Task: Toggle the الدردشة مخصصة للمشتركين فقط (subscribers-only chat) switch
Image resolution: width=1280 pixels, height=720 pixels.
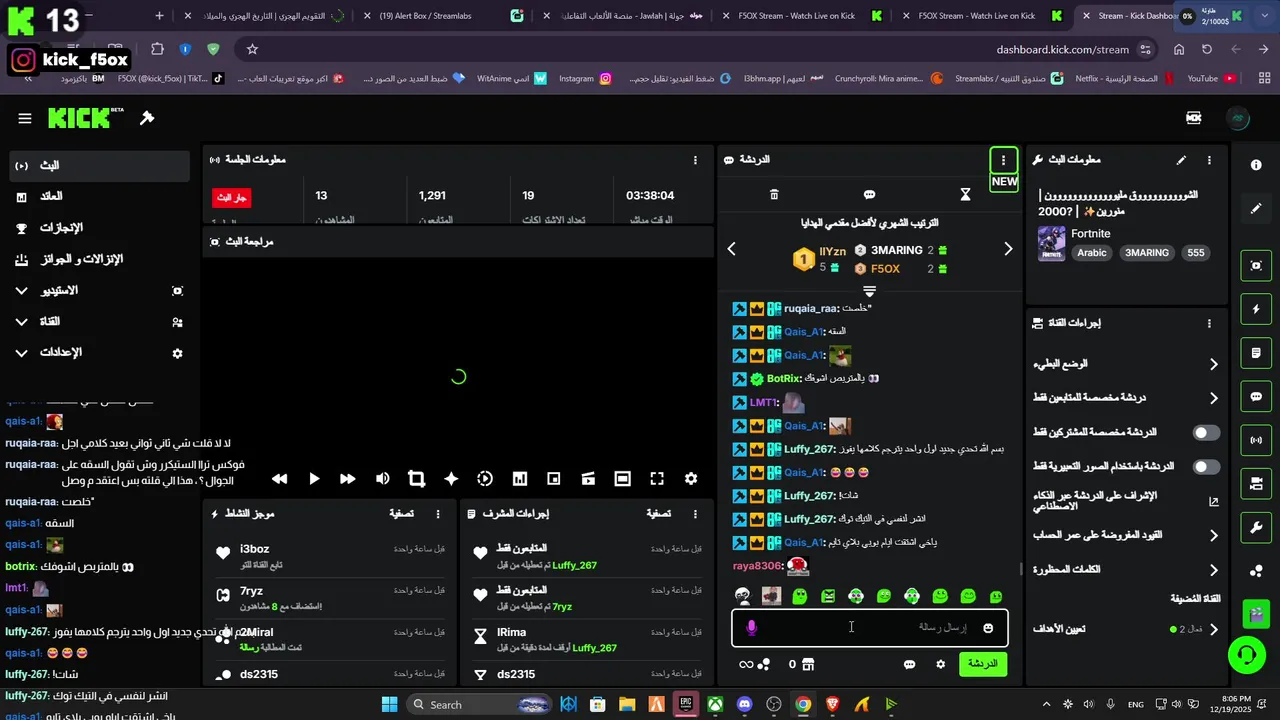Action: pyautogui.click(x=1207, y=433)
